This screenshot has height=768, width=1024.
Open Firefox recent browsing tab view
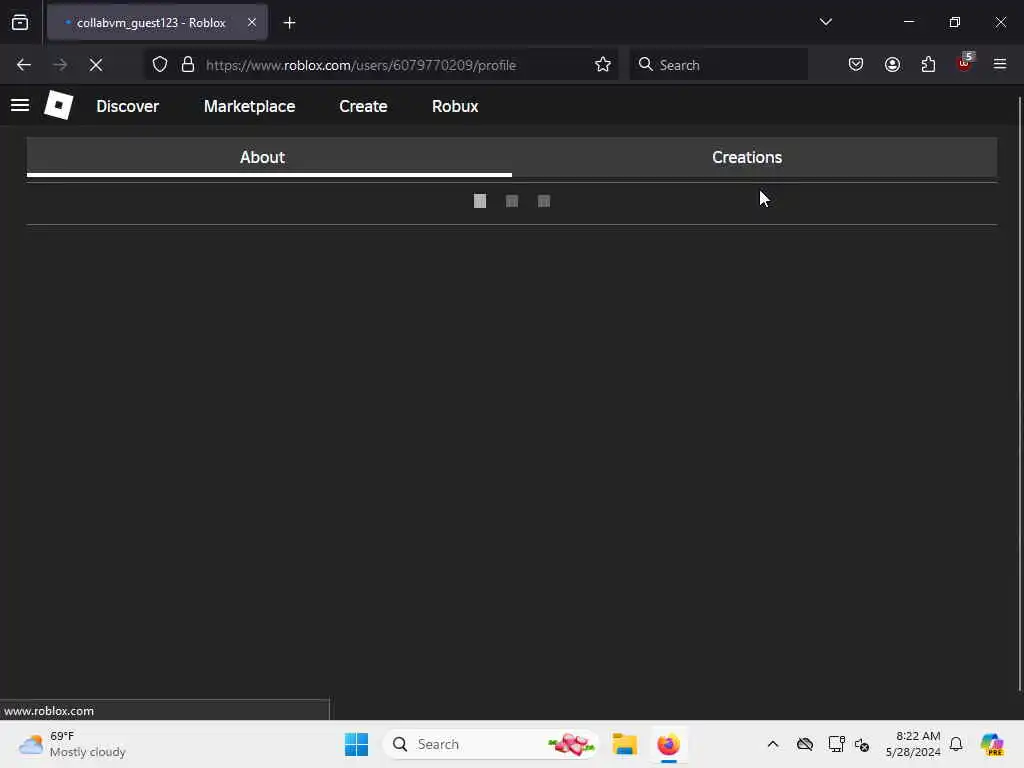click(x=20, y=22)
